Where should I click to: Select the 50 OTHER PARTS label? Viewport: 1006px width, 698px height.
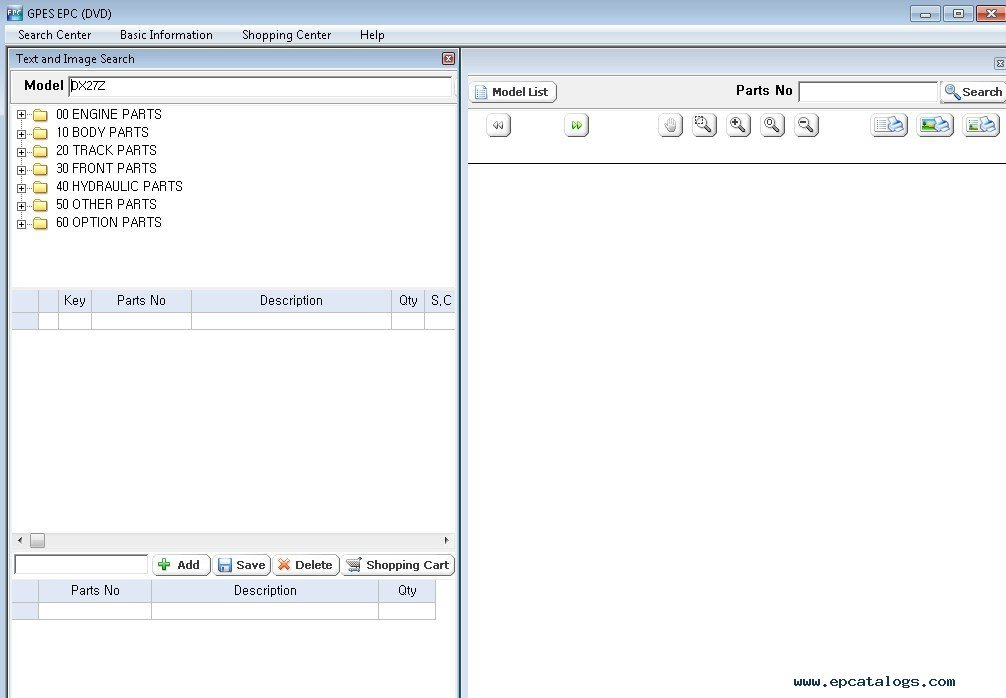(x=107, y=204)
